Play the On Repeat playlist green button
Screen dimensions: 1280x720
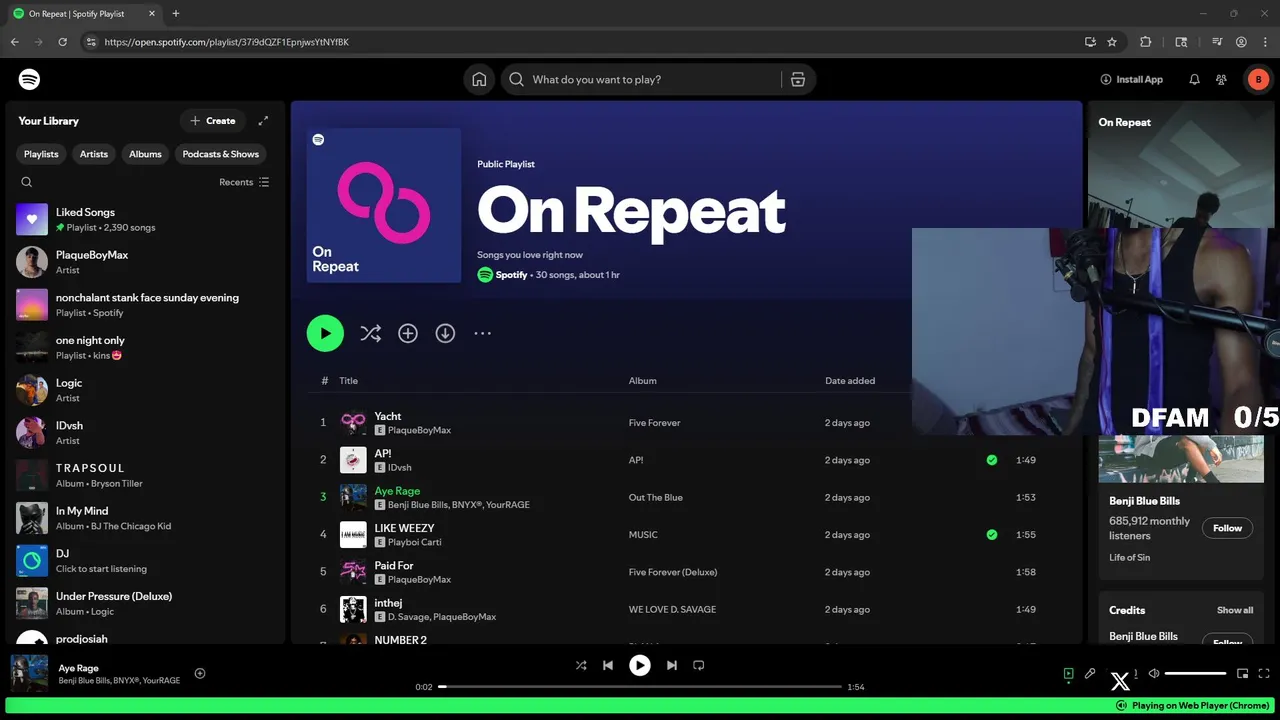[325, 333]
